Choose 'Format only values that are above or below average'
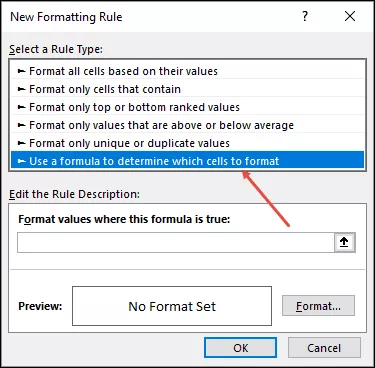Image resolution: width=375 pixels, height=368 pixels. [187, 125]
